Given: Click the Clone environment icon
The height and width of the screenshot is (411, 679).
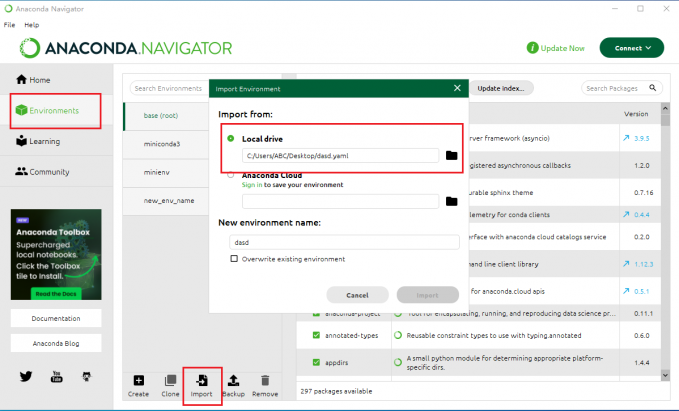Looking at the screenshot, I should pos(170,381).
